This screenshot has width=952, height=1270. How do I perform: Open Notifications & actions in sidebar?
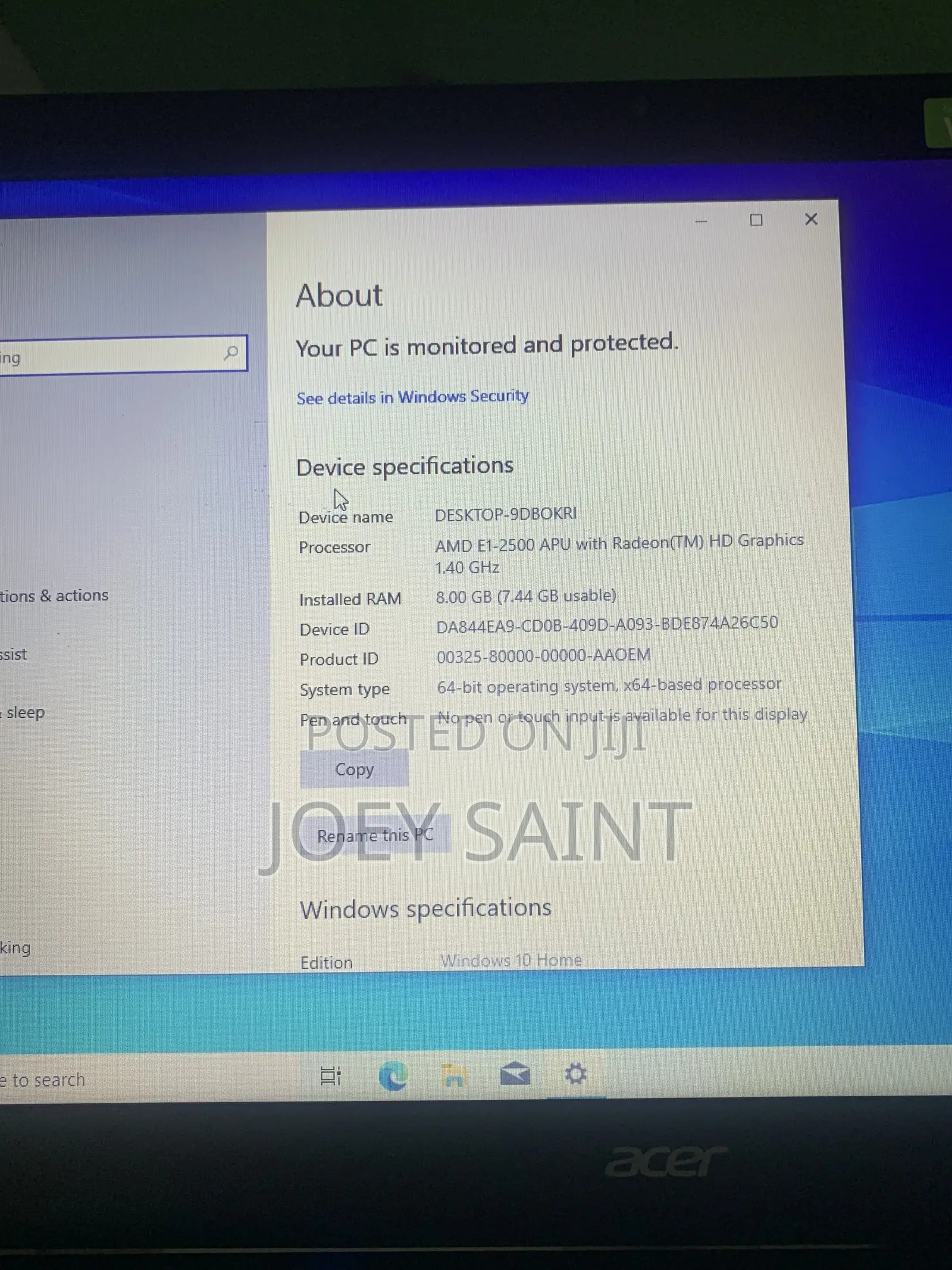click(54, 596)
